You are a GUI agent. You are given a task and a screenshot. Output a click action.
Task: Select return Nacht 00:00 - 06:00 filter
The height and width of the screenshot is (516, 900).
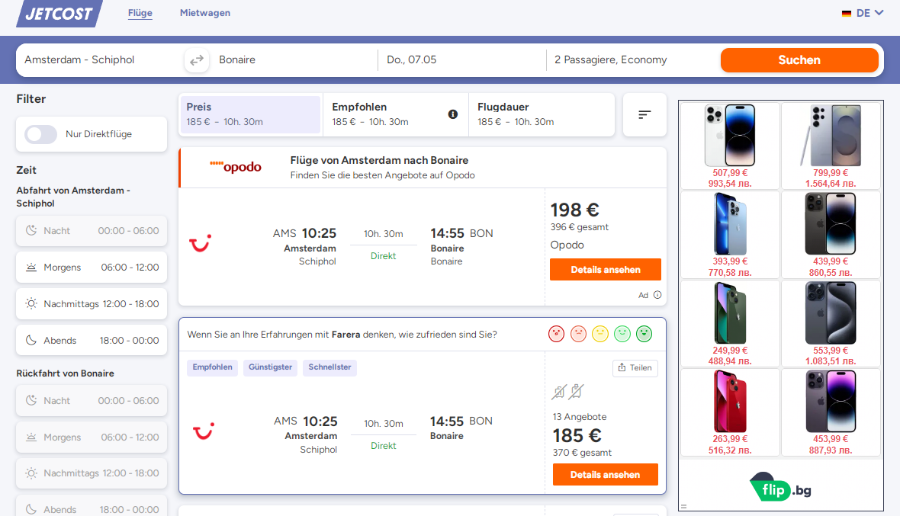click(x=91, y=401)
